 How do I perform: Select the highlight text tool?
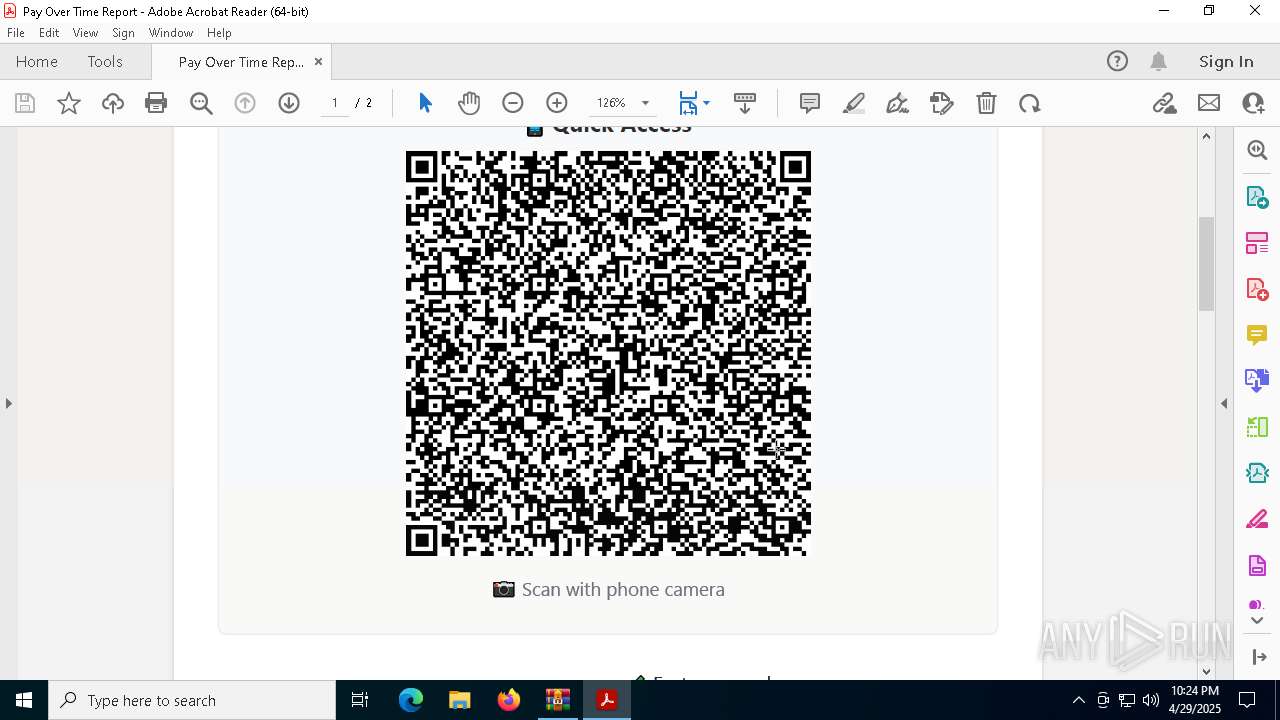coord(854,103)
